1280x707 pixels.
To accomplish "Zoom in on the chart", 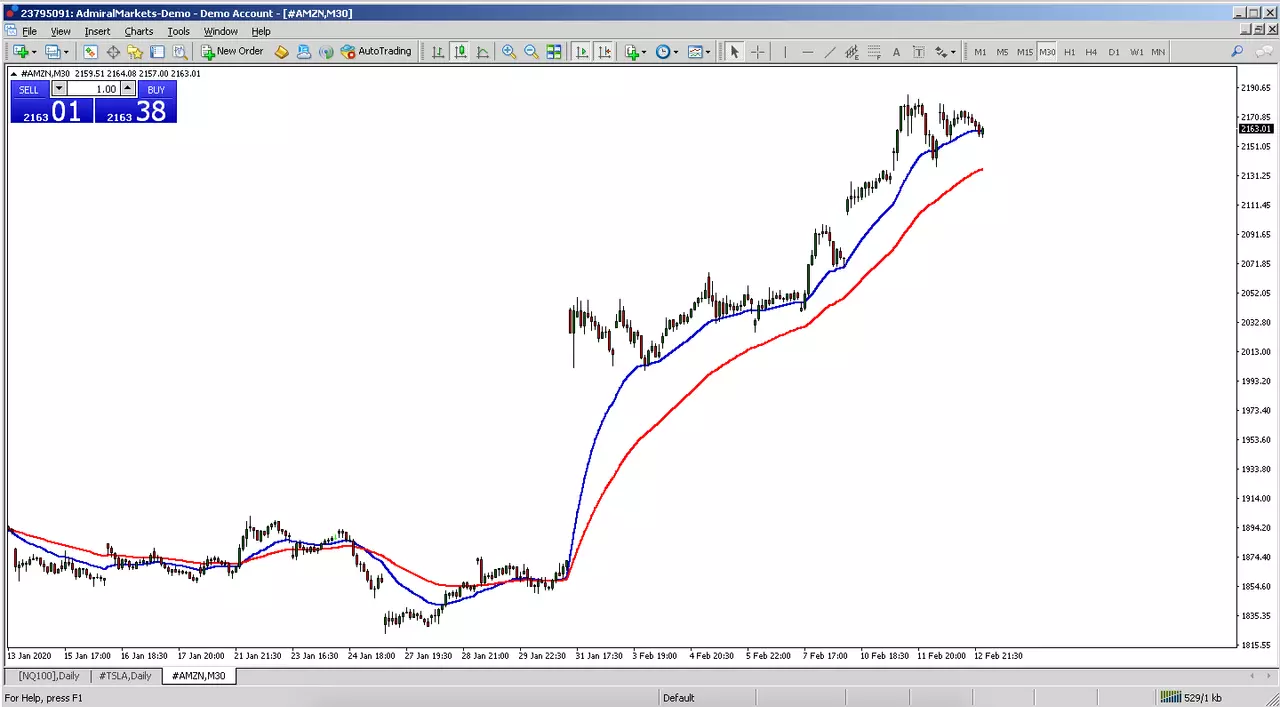I will pyautogui.click(x=509, y=52).
